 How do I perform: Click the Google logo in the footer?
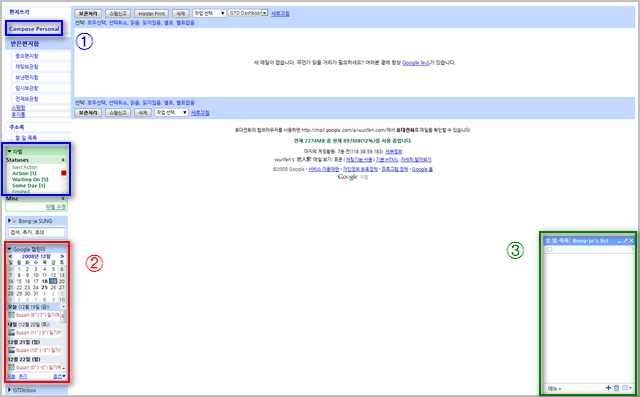coord(348,177)
